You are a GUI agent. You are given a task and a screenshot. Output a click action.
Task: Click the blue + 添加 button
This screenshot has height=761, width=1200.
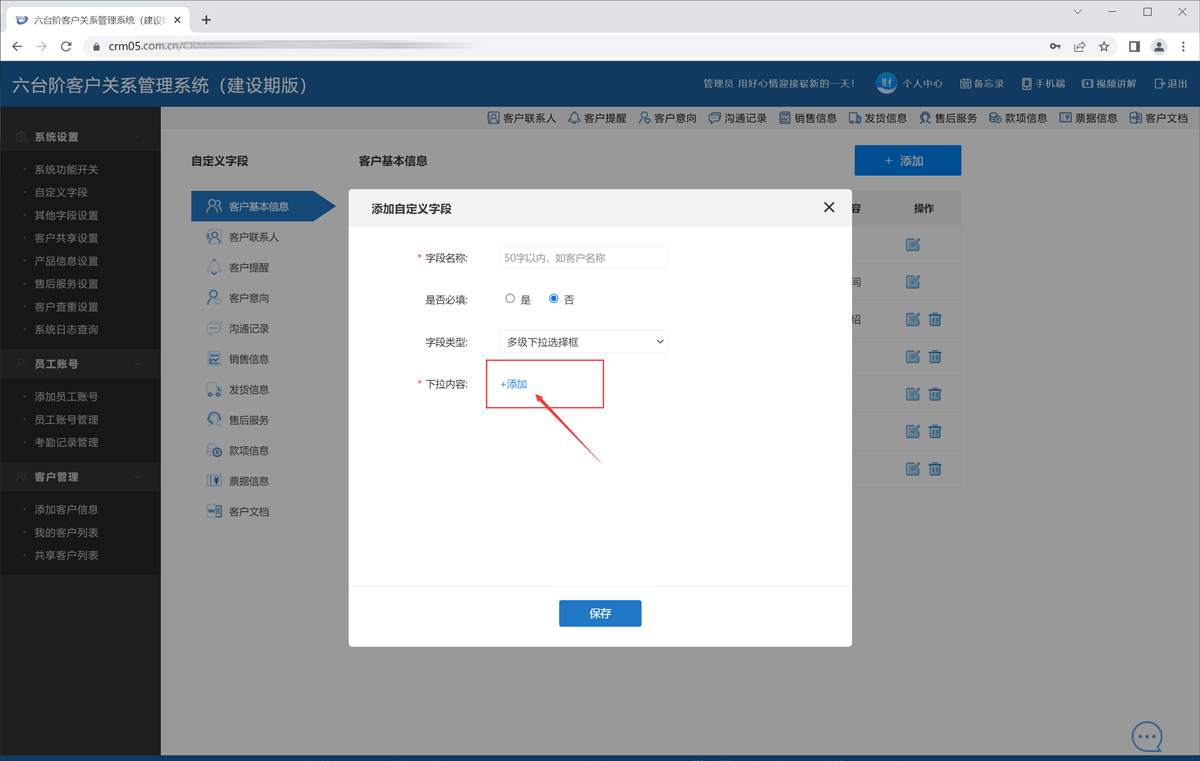907,161
